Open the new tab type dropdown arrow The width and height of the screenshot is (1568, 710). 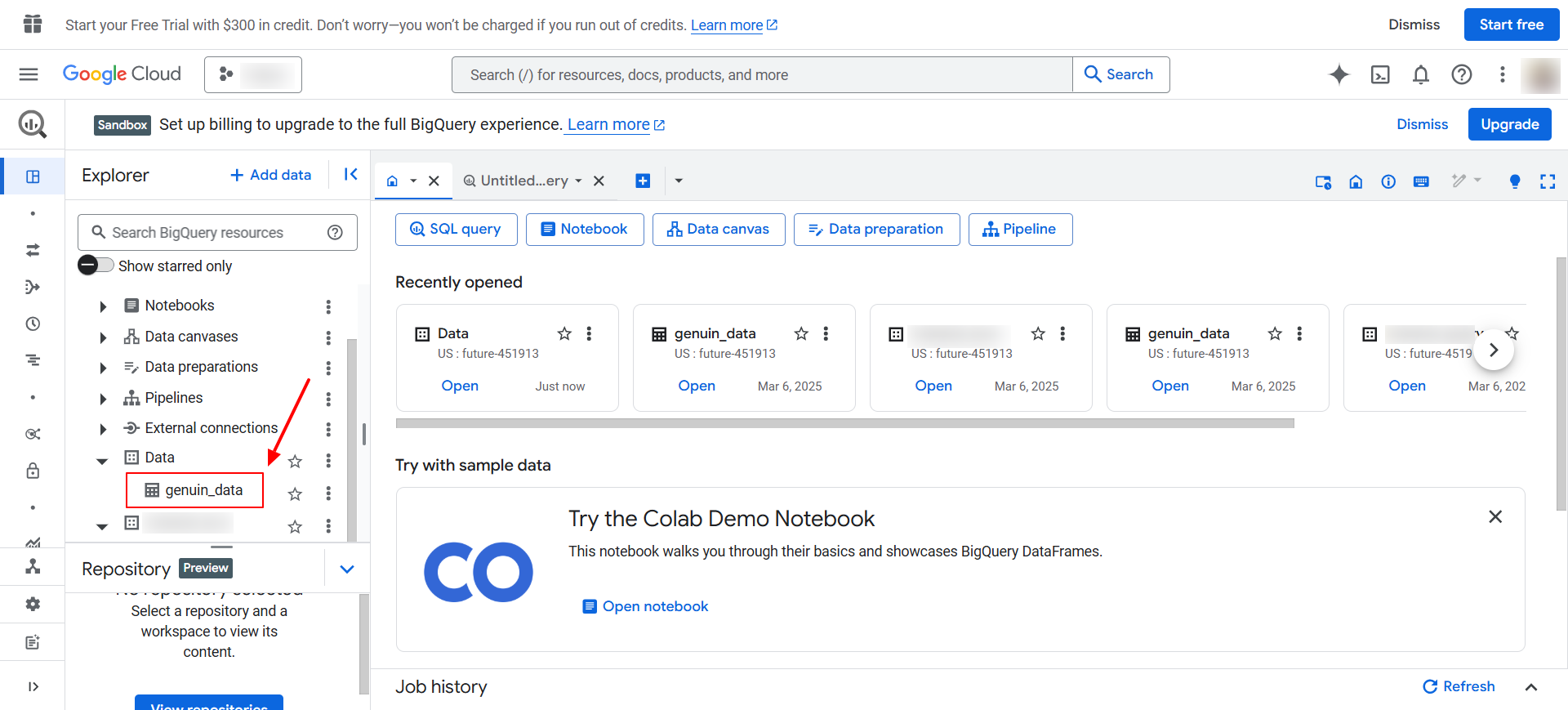[679, 181]
